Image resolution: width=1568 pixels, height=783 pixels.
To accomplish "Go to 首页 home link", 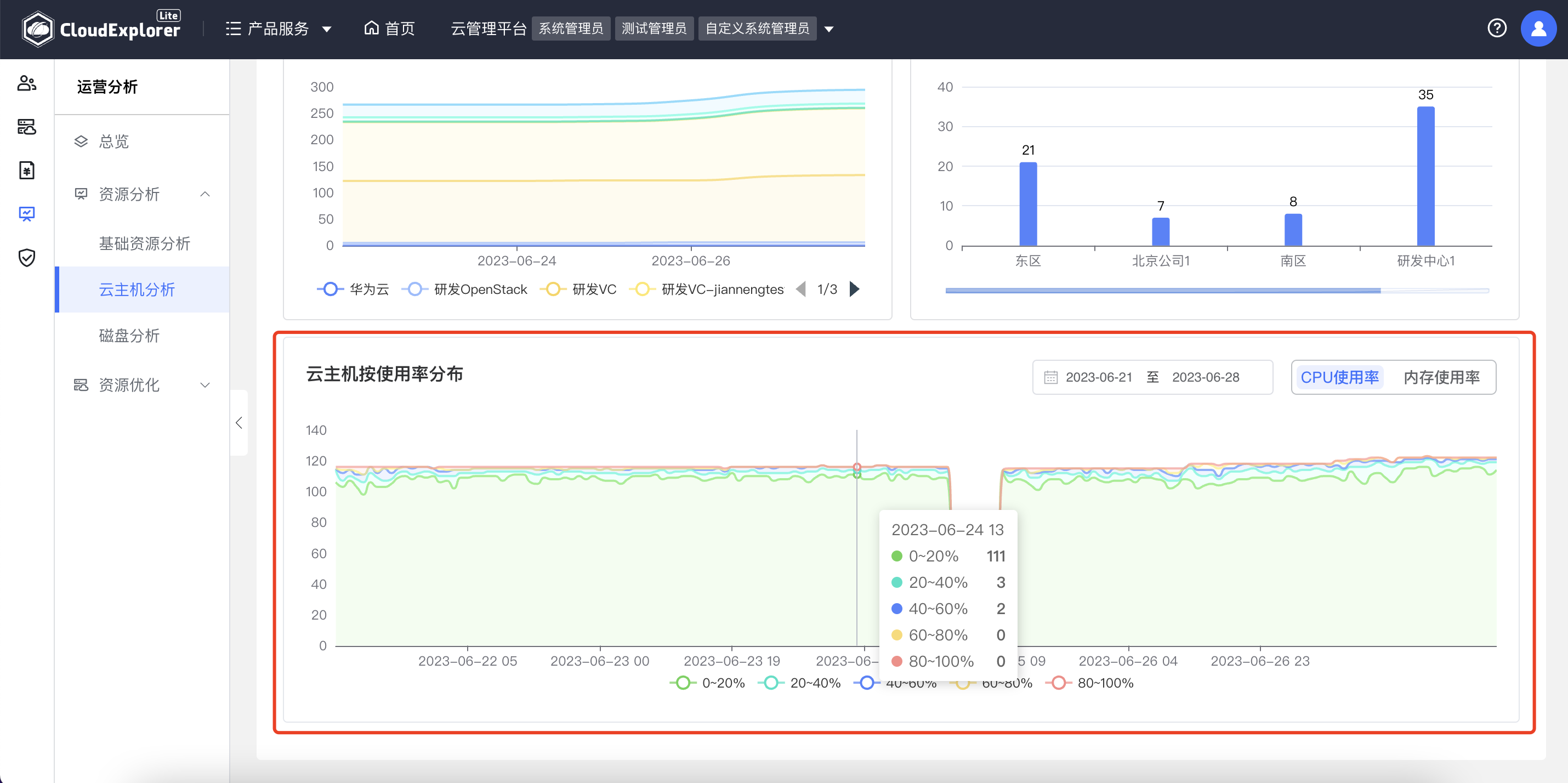I will pyautogui.click(x=390, y=29).
